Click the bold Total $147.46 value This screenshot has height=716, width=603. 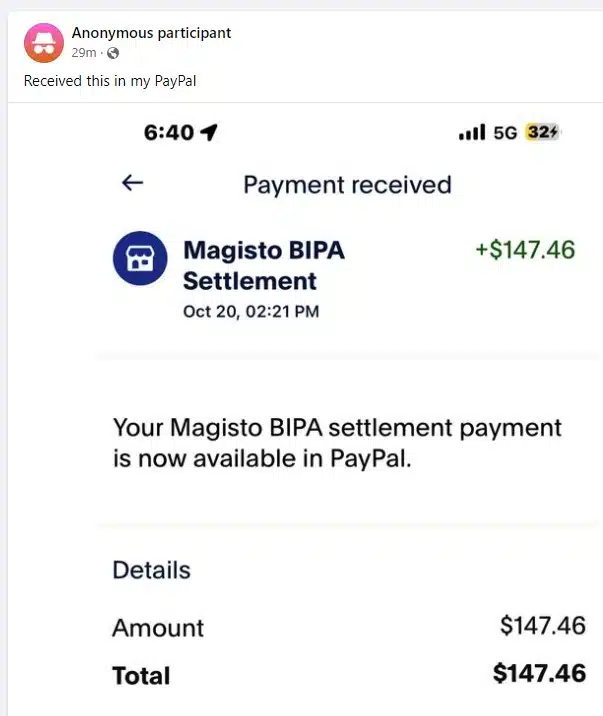(x=539, y=674)
